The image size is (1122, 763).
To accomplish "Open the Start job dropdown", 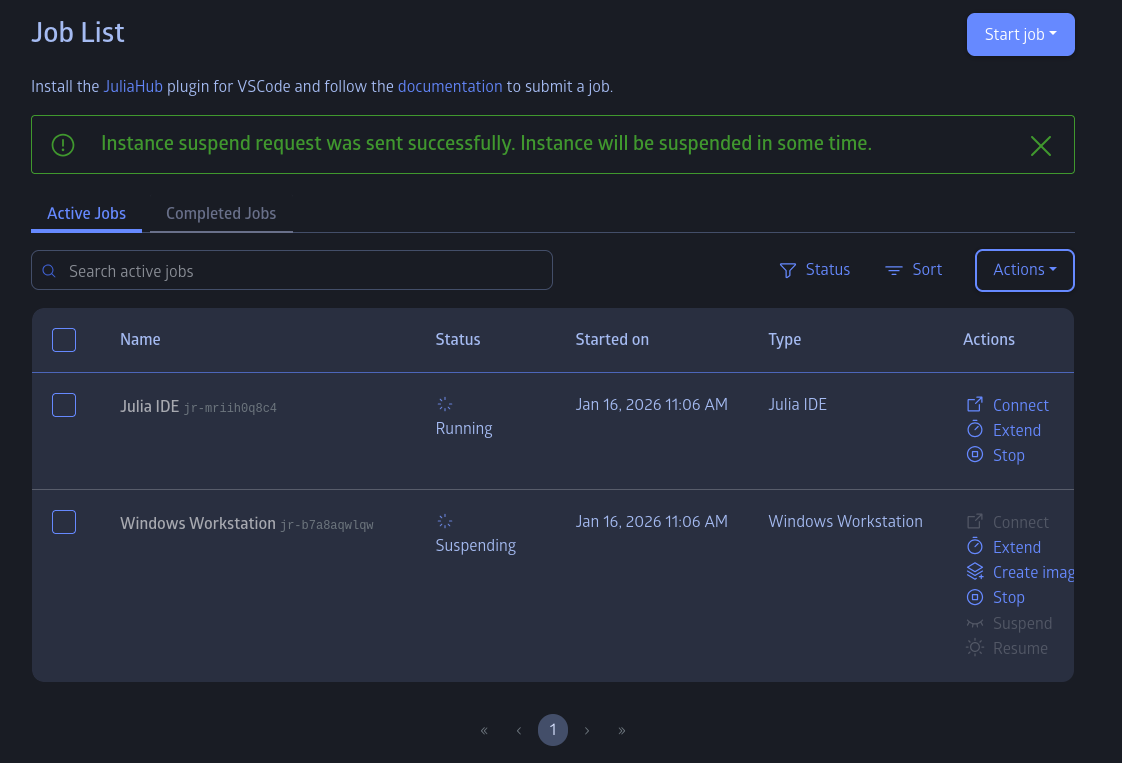I will 1020,35.
